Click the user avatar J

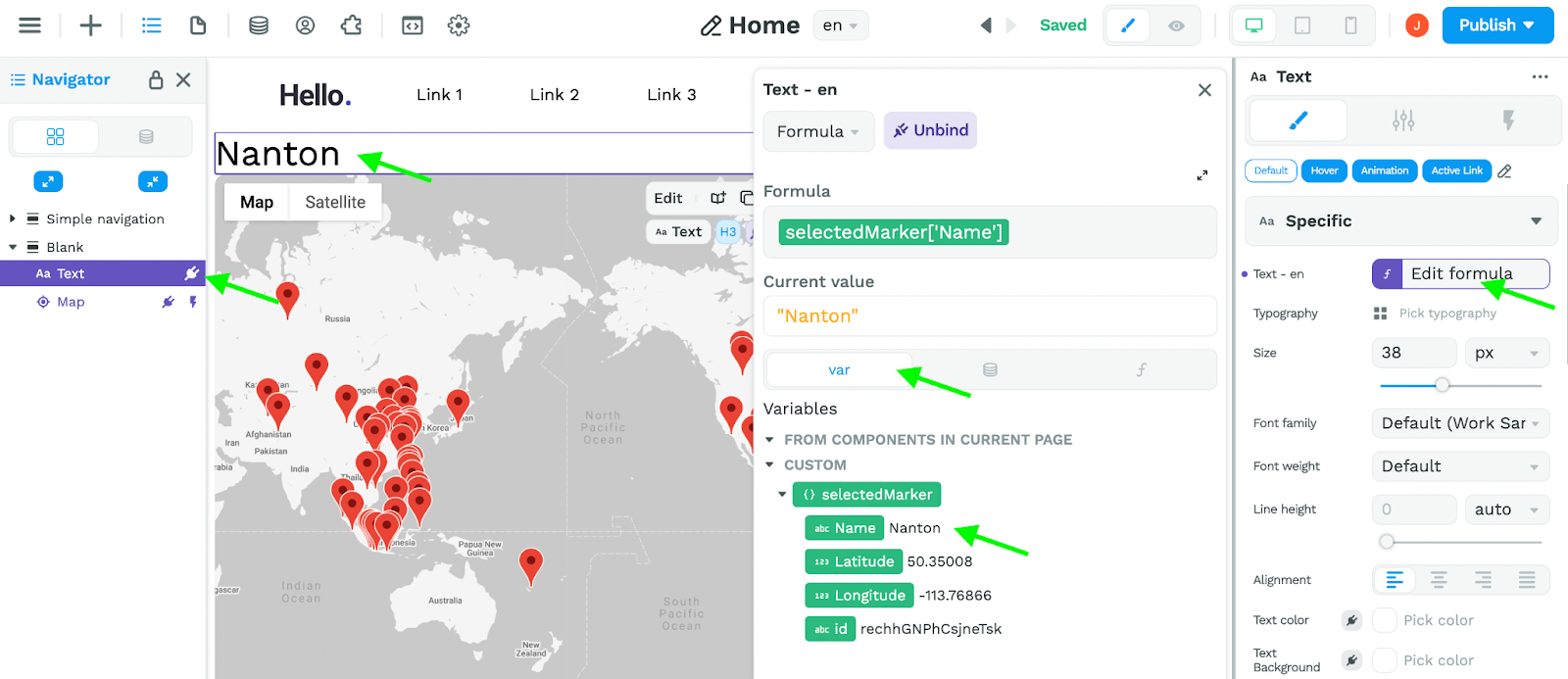(1416, 25)
